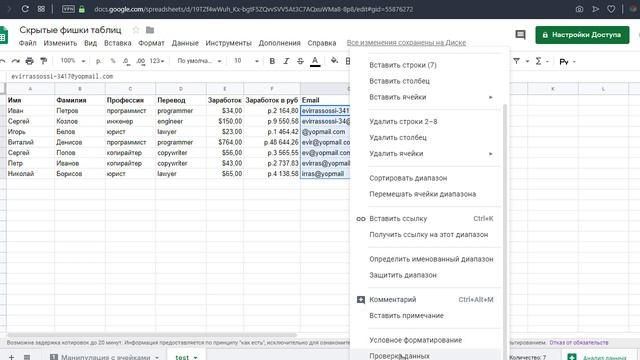Click the filter funnel icon
Image resolution: width=640 pixels, height=360 pixels.
pos(516,61)
